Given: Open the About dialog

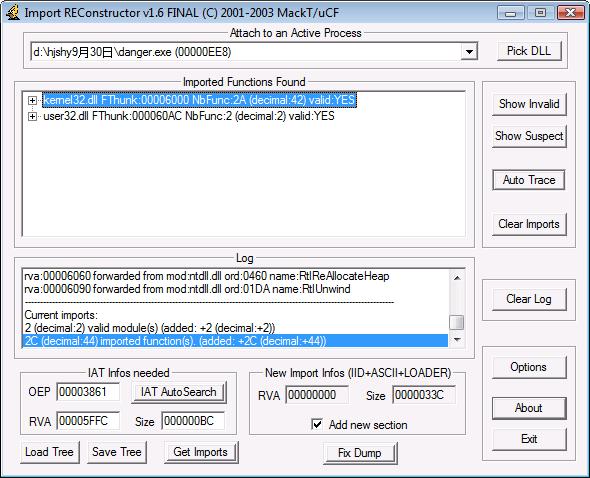Looking at the screenshot, I should (529, 408).
